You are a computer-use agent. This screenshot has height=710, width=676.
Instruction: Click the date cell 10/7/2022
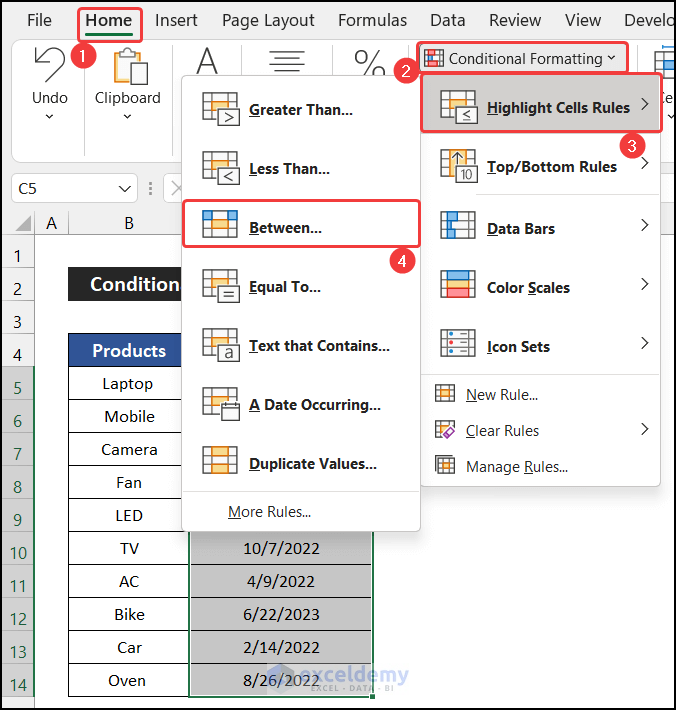point(281,548)
